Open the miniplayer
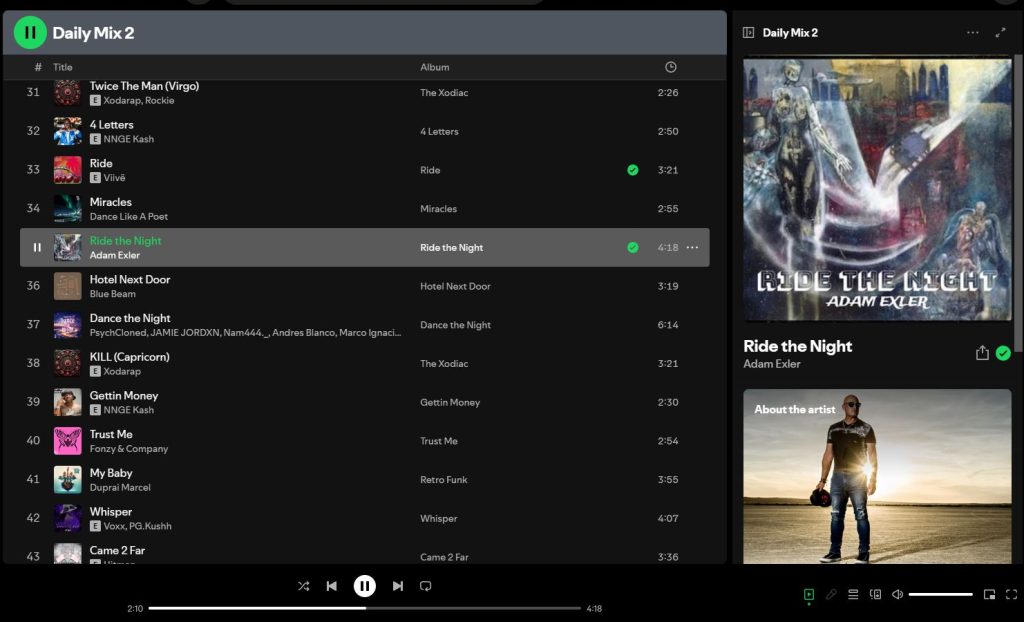The height and width of the screenshot is (622, 1024). point(989,595)
